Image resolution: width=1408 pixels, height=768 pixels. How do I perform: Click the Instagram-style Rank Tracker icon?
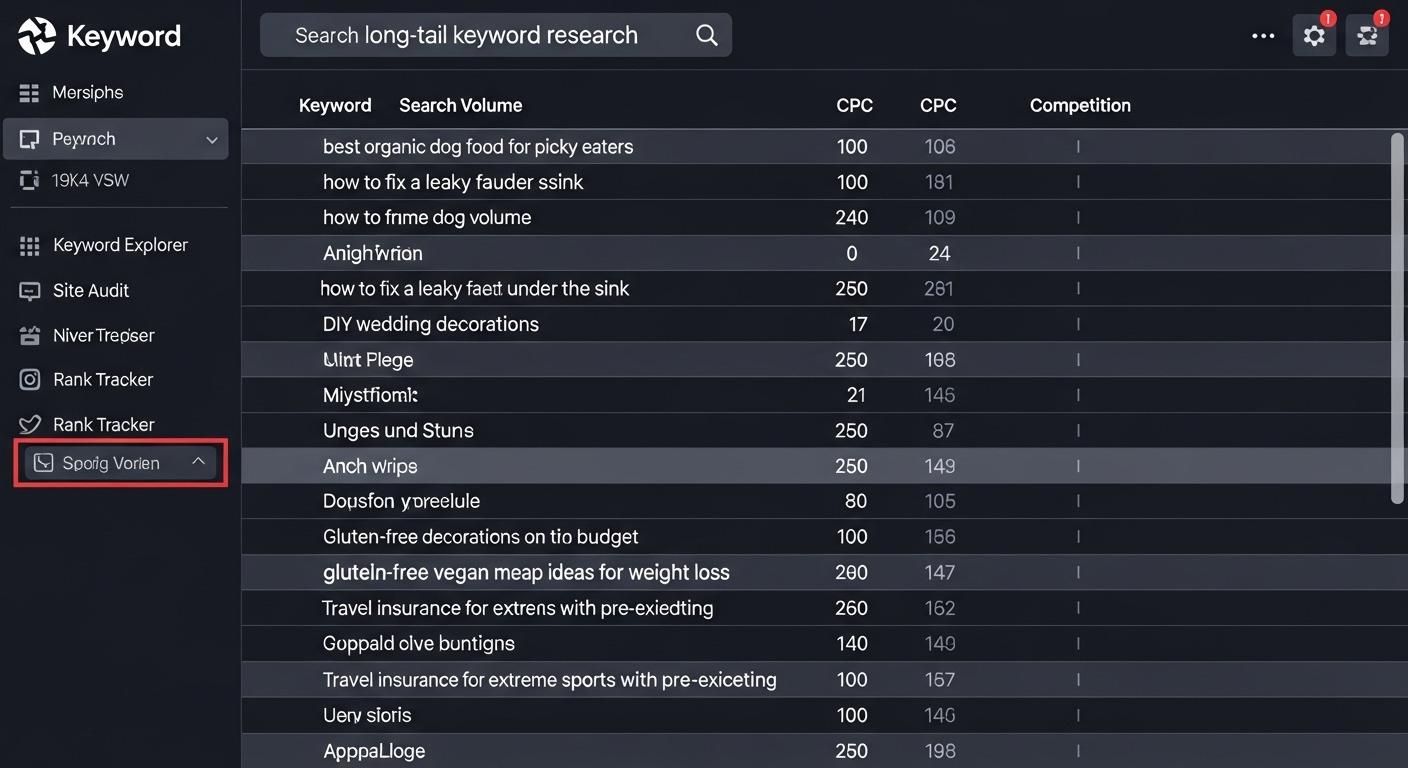point(30,380)
